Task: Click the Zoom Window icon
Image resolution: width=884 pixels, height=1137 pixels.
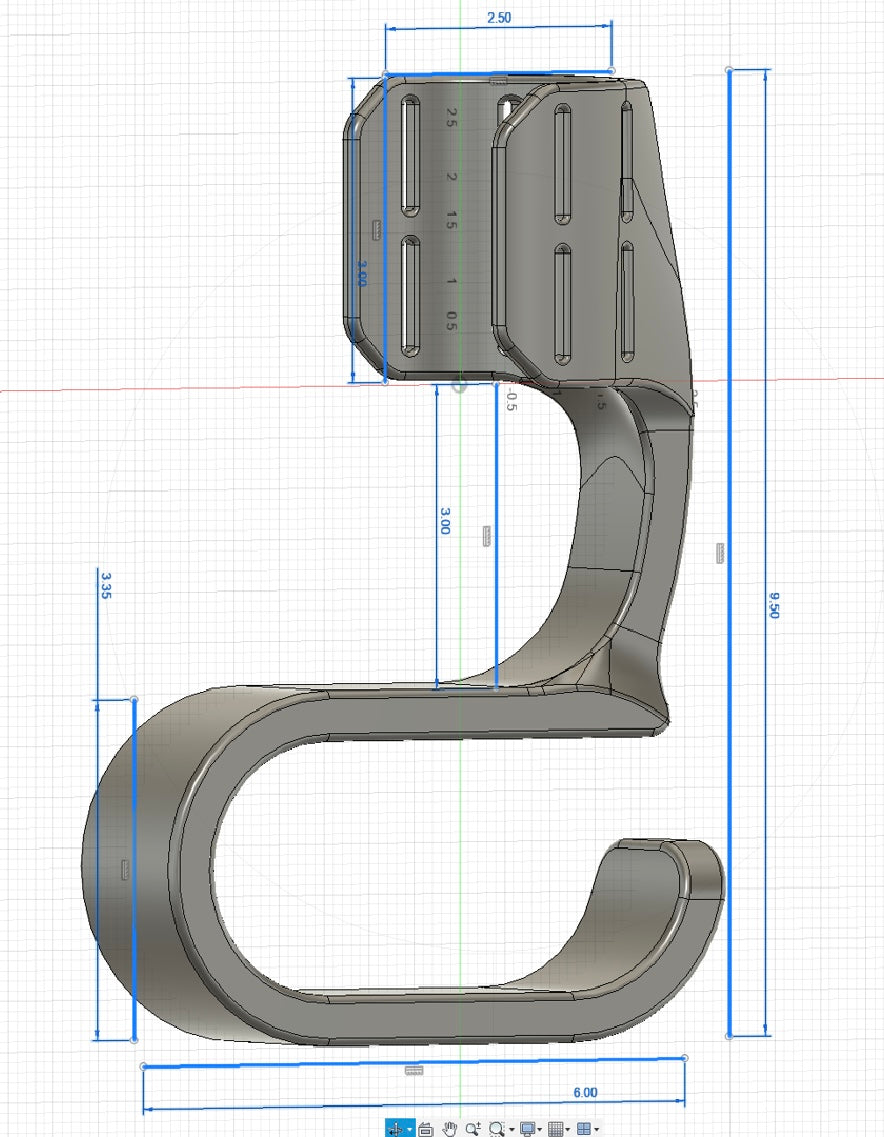Action: click(x=496, y=1128)
